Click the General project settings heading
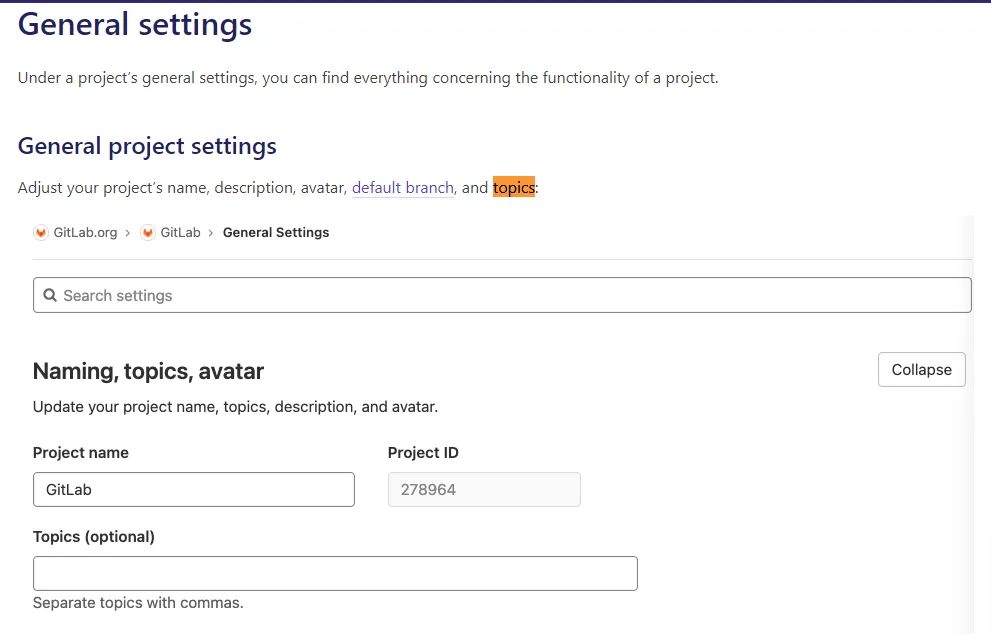This screenshot has width=991, height=634. (147, 146)
